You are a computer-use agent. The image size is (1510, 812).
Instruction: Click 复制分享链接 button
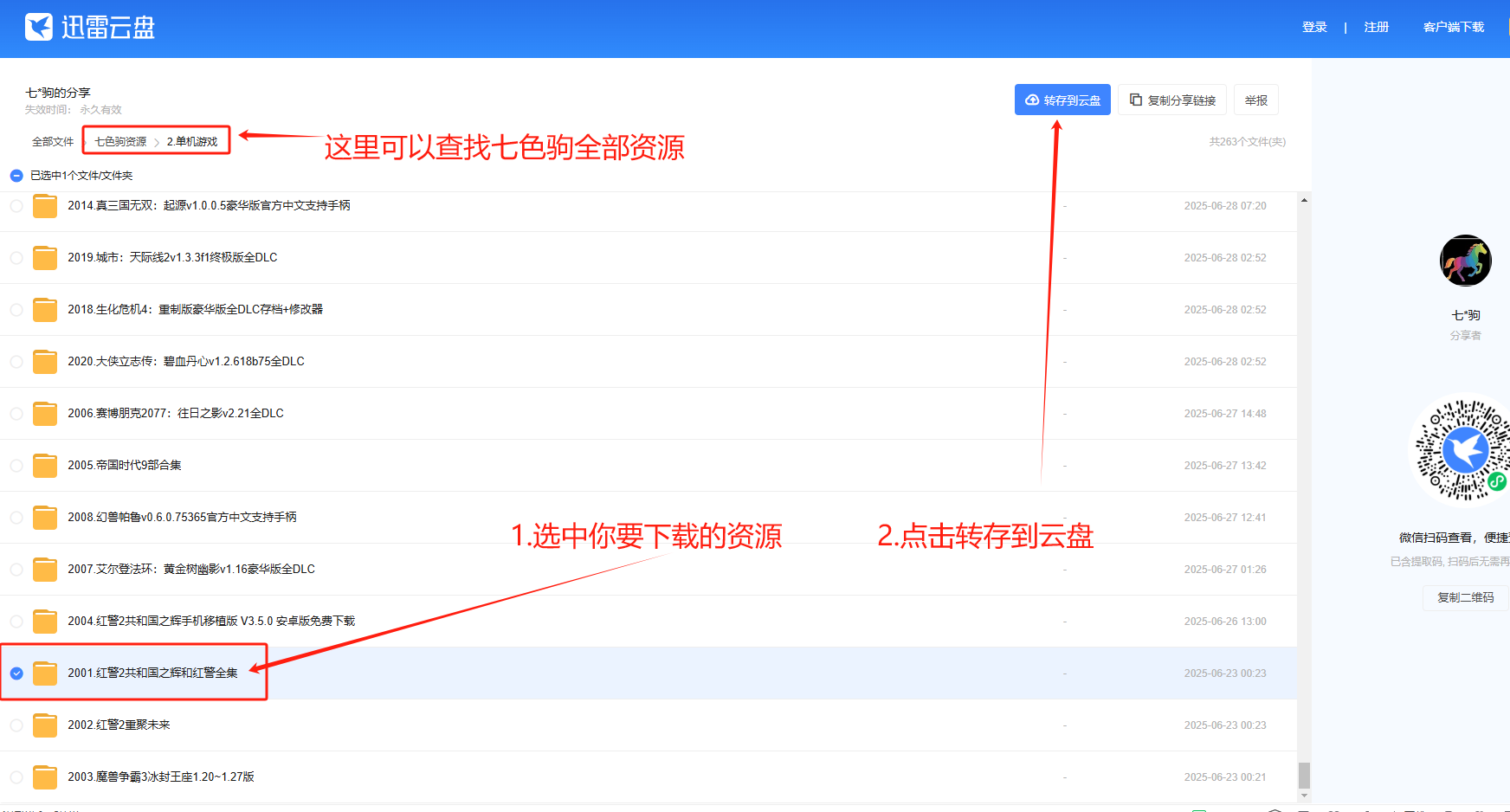[x=1172, y=100]
